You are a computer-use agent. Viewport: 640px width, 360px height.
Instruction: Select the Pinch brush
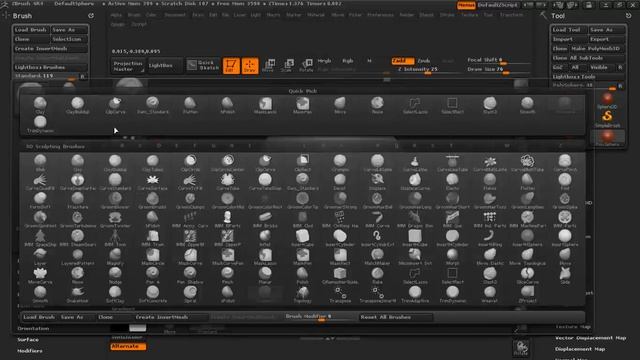tap(227, 276)
